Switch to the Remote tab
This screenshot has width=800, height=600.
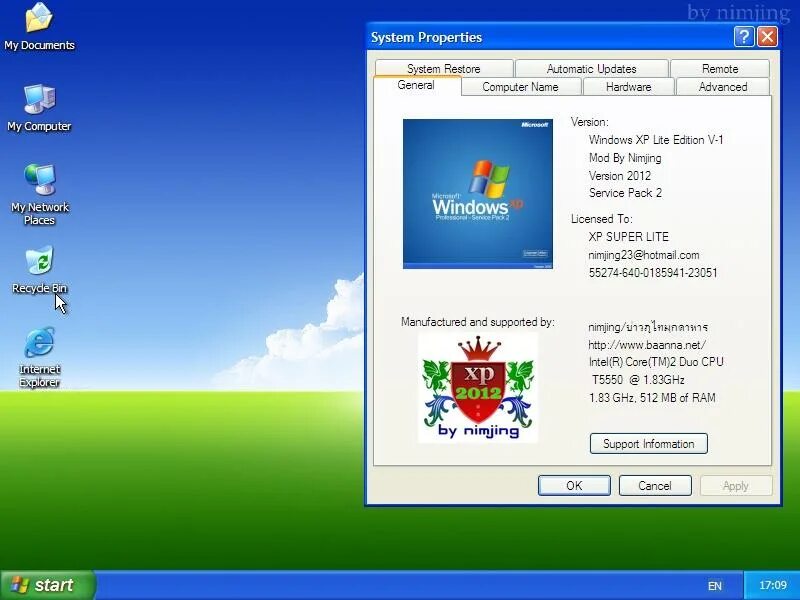point(720,68)
